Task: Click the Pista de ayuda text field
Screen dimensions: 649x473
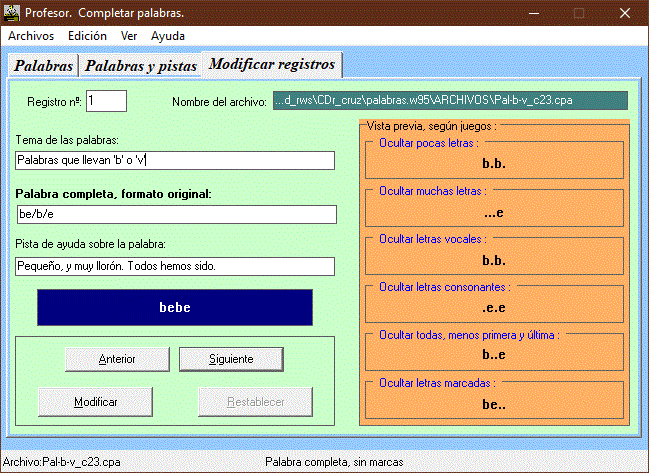Action: click(175, 266)
